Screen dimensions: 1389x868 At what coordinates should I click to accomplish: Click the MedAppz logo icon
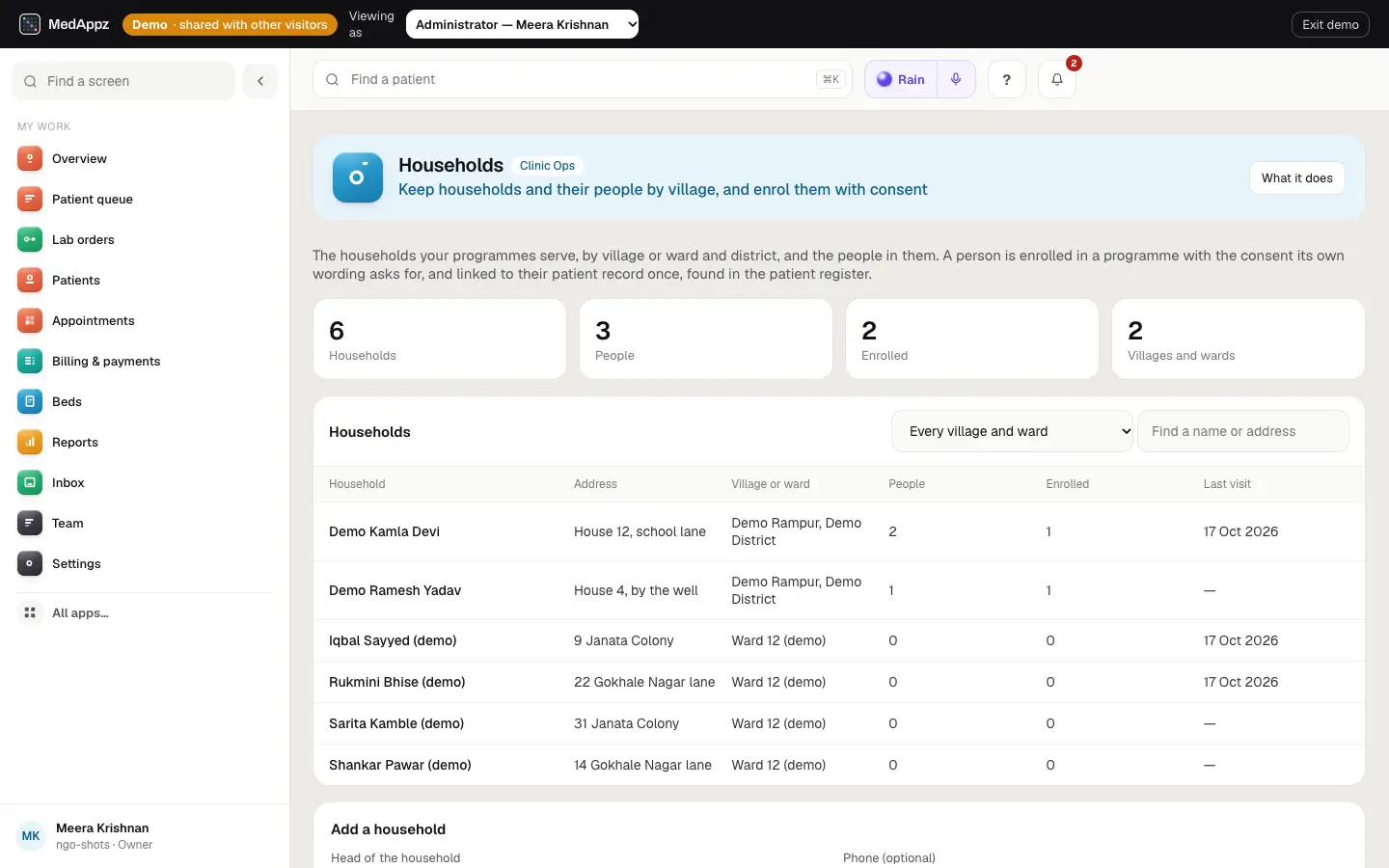click(30, 24)
